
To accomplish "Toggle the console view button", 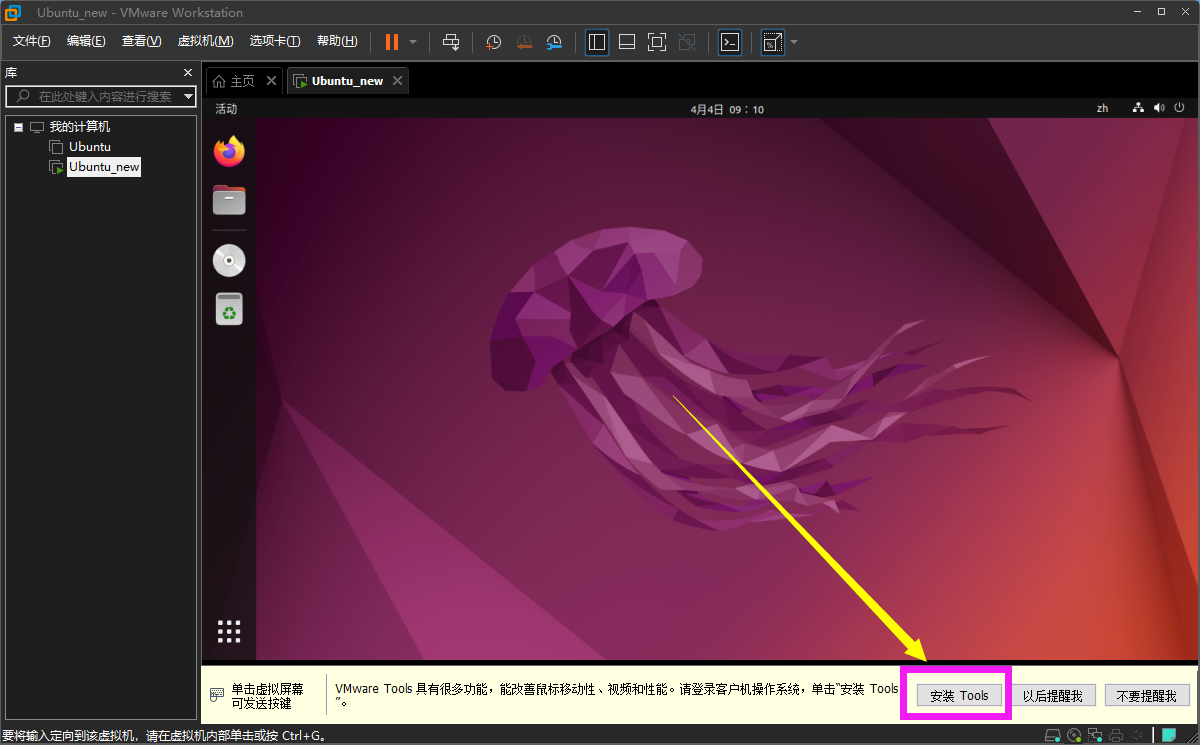I will [730, 42].
